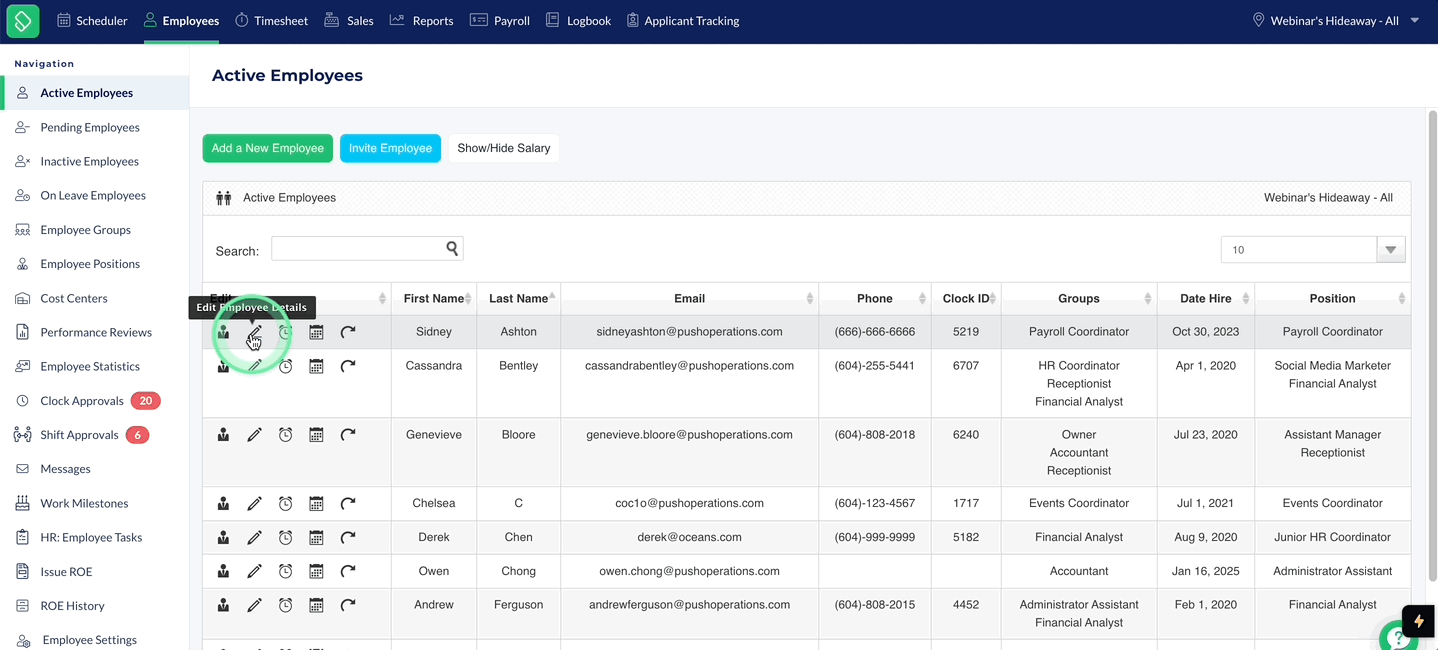Sort table by Groups column
1438x650 pixels.
coord(1079,298)
